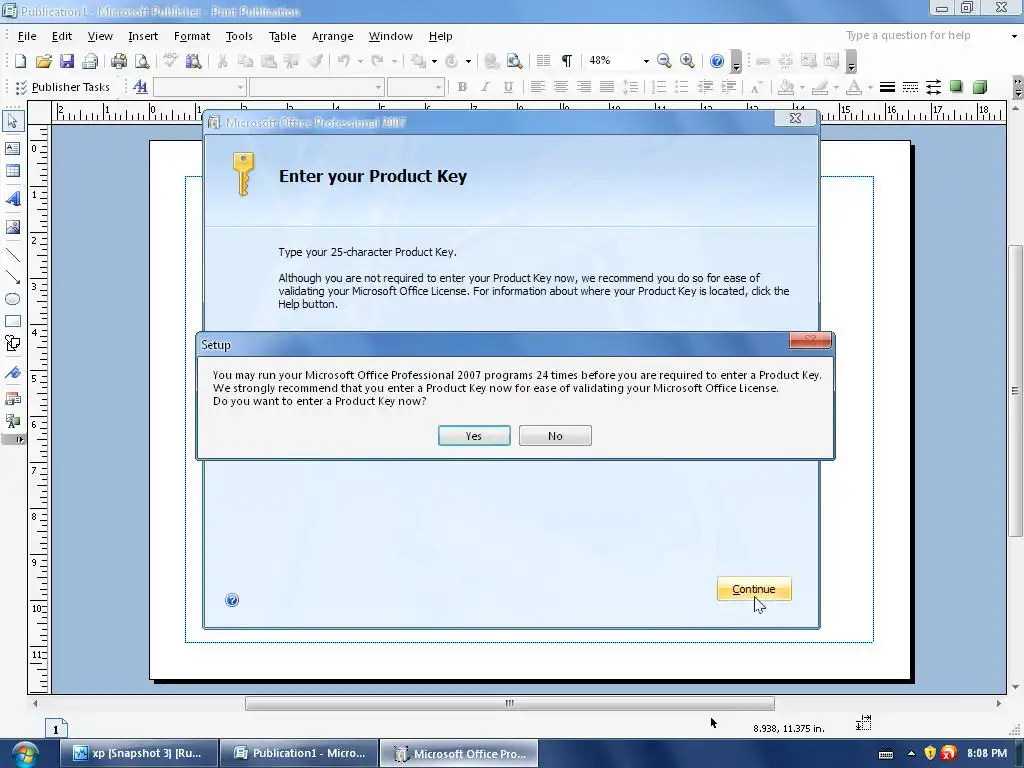
Task: Click the Continue button
Action: point(754,589)
